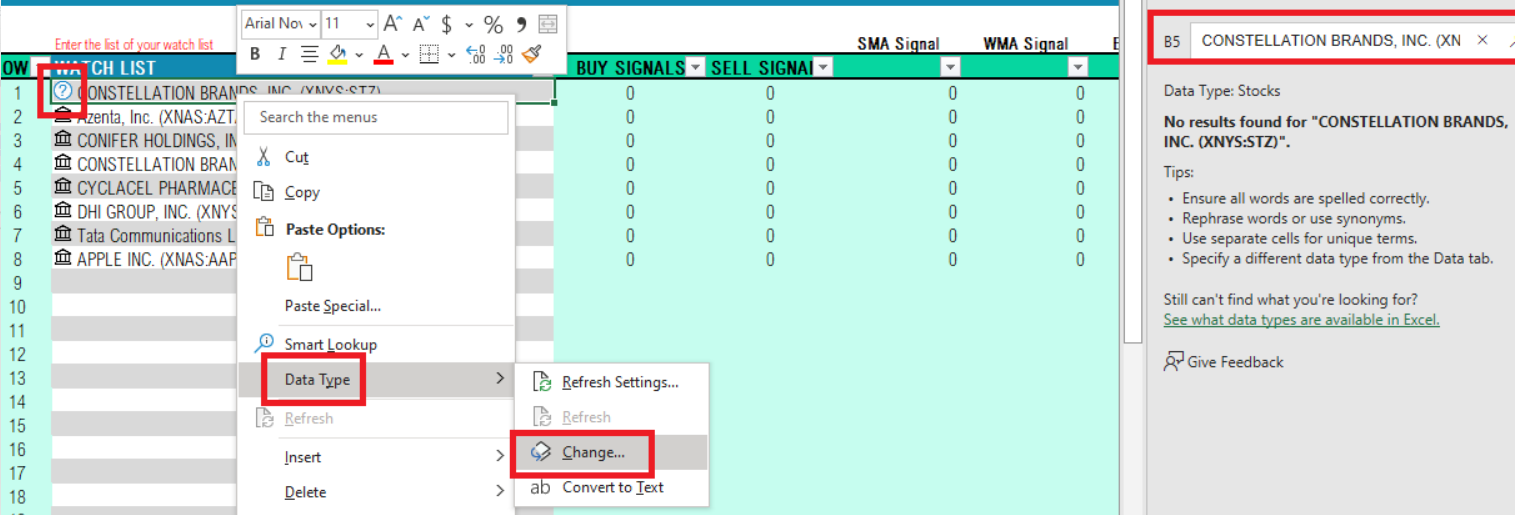The image size is (1515, 515).
Task: Click the Merge and Center icon
Action: [x=548, y=23]
